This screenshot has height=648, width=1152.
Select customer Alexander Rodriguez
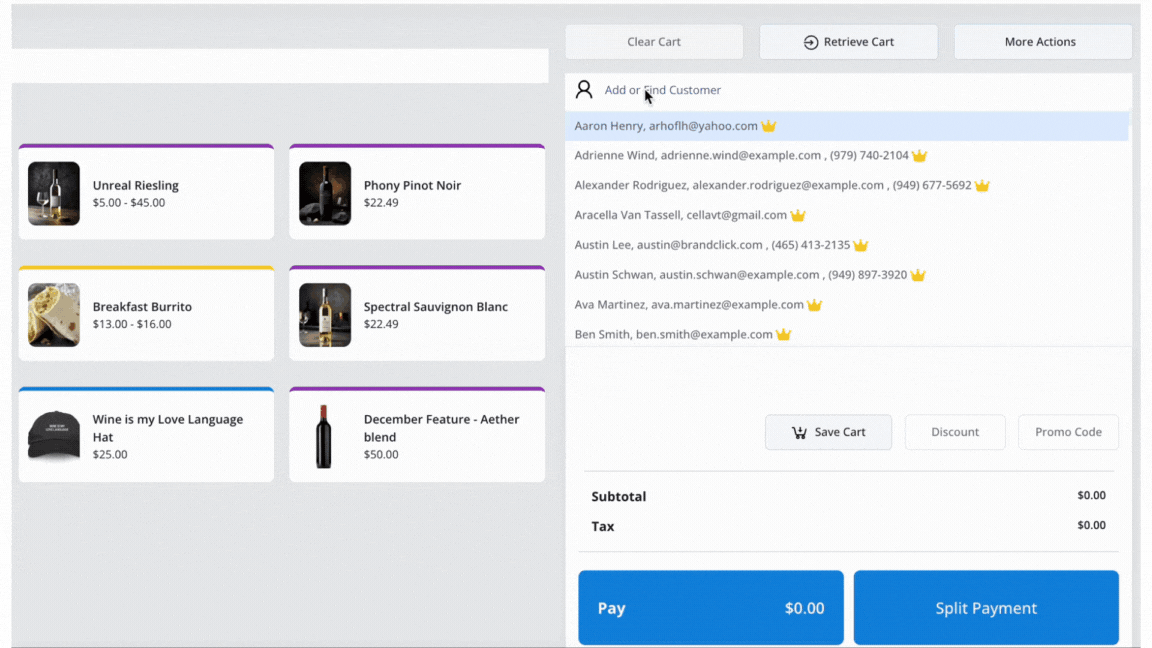847,185
